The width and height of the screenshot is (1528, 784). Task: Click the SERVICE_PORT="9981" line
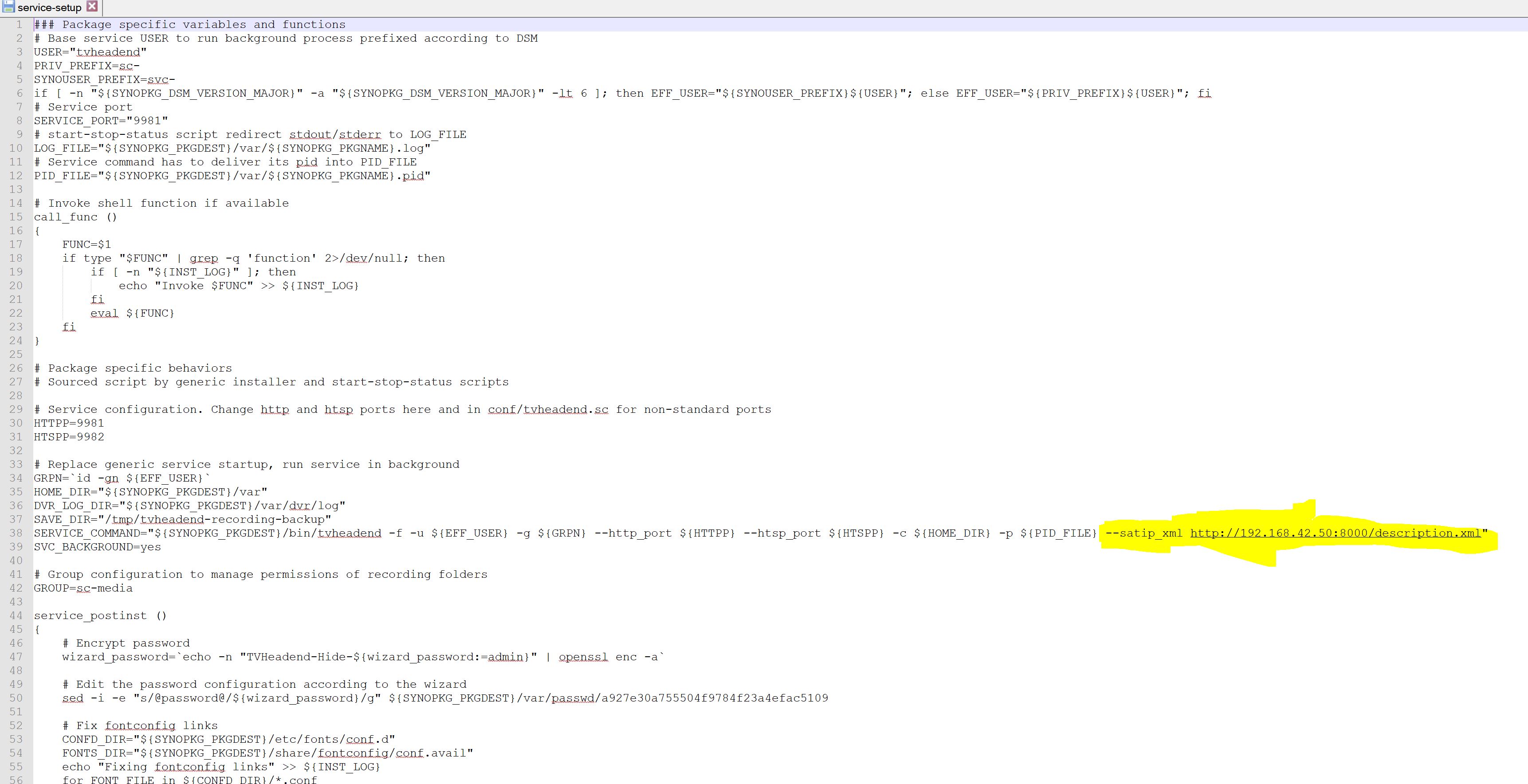(101, 121)
